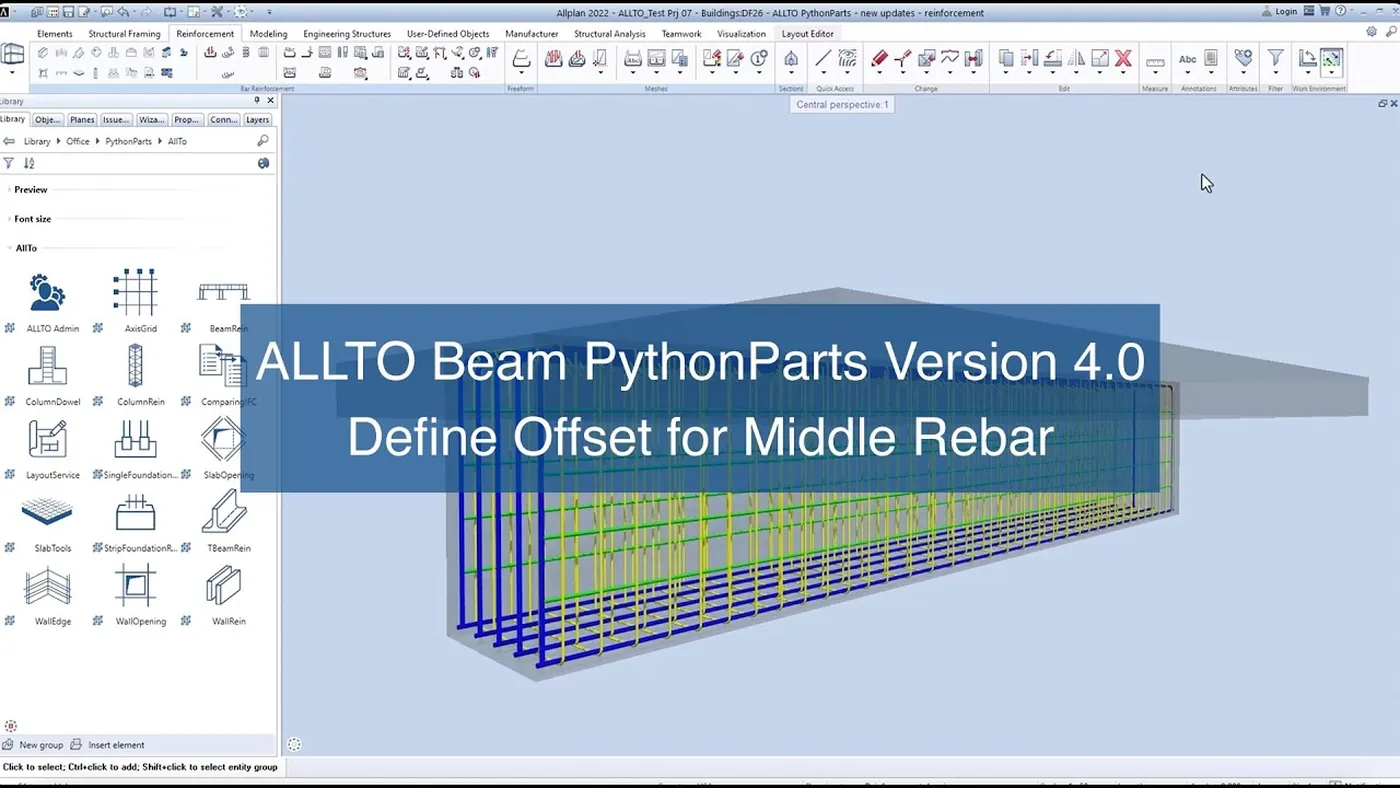Select the Measure ruler tool
1400x788 pixels.
[1155, 62]
